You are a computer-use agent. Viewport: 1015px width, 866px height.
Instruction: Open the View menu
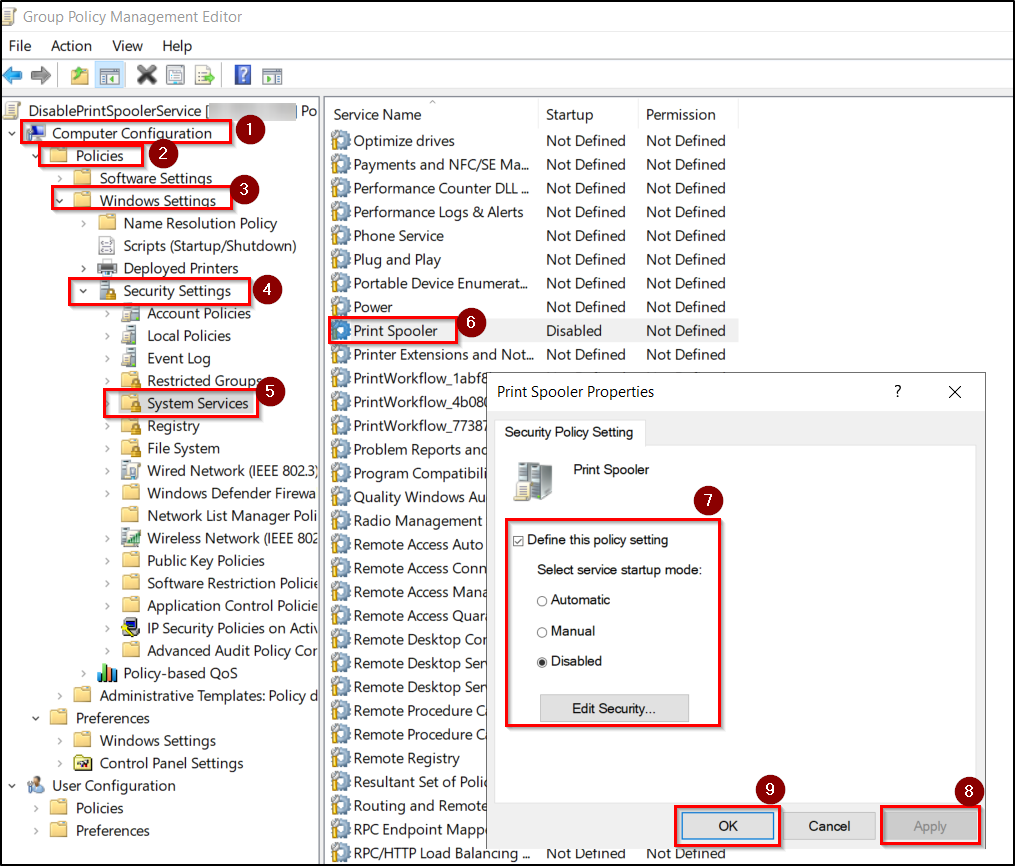[127, 46]
